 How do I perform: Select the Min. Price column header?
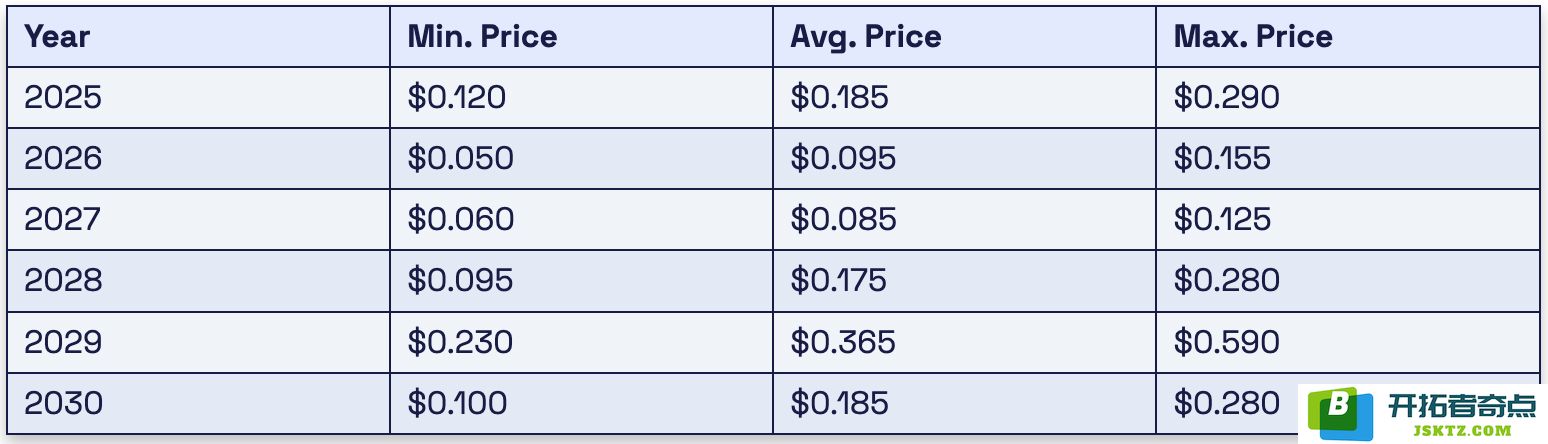581,37
